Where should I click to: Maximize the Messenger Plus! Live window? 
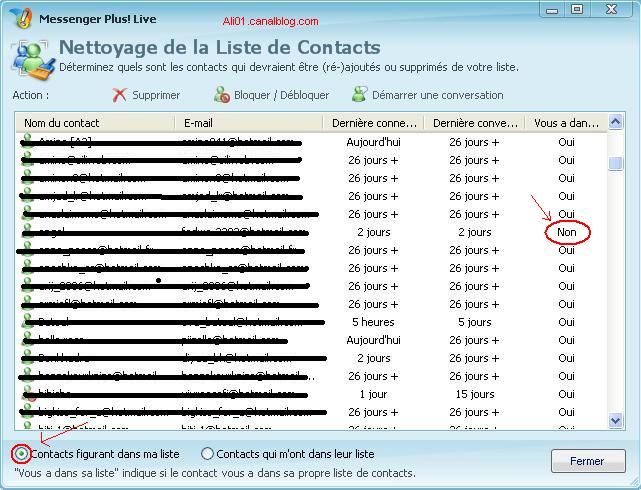[577, 9]
